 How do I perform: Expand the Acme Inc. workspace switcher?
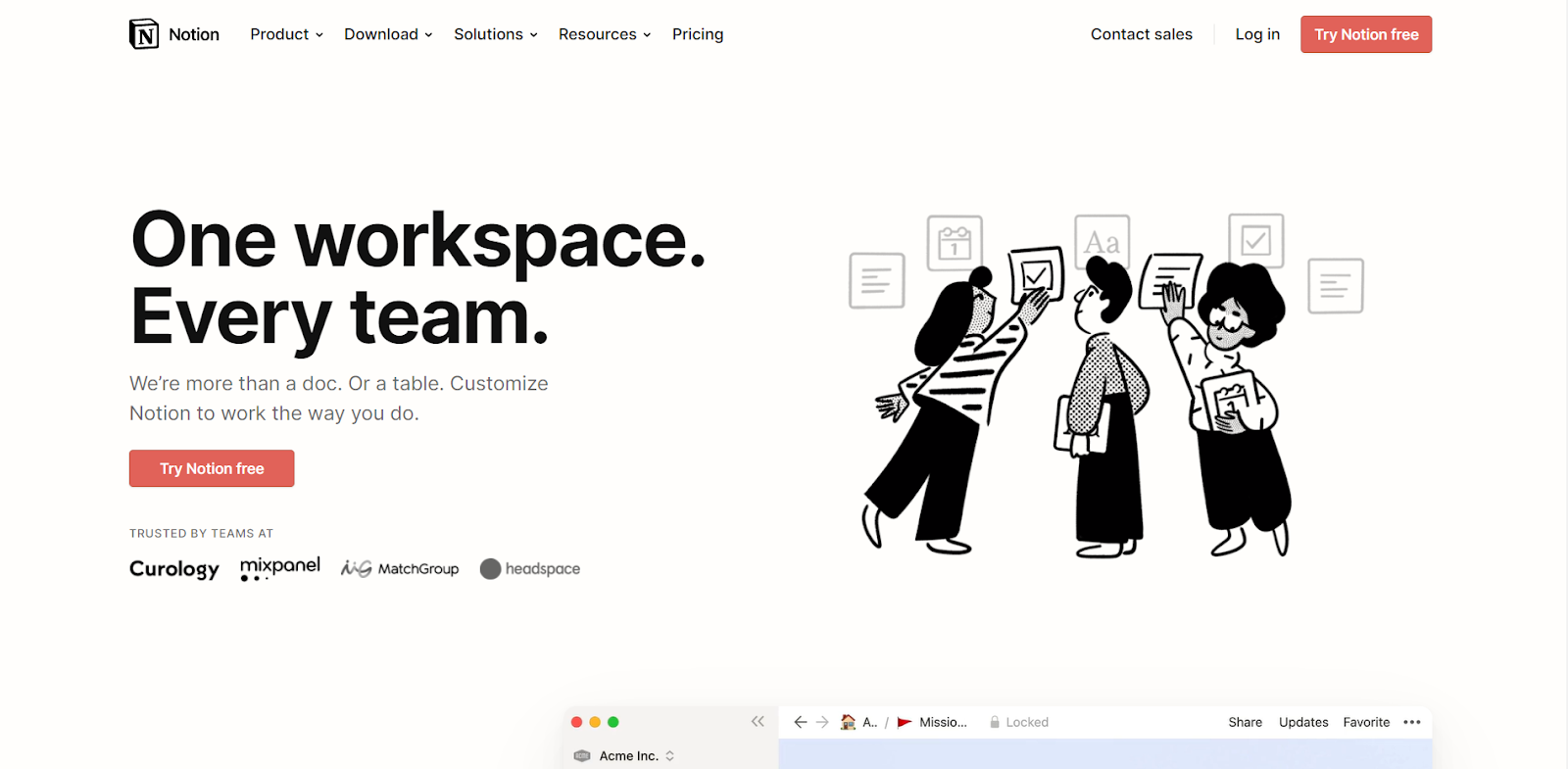[x=670, y=756]
